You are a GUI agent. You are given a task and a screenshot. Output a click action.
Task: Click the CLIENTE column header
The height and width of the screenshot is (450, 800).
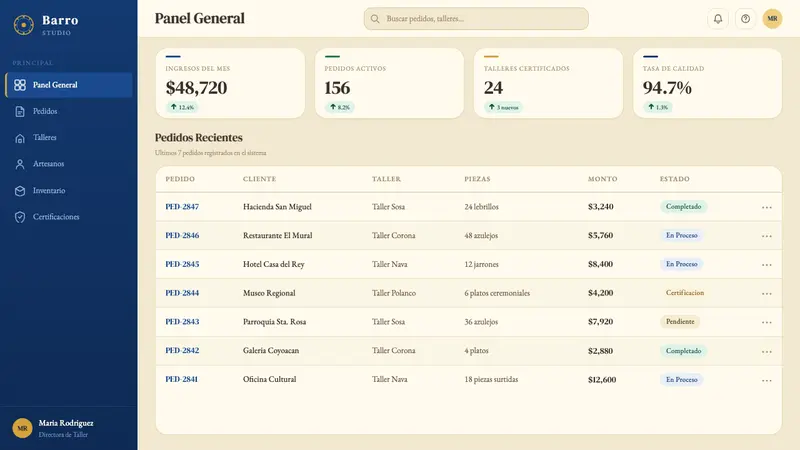pyautogui.click(x=260, y=179)
